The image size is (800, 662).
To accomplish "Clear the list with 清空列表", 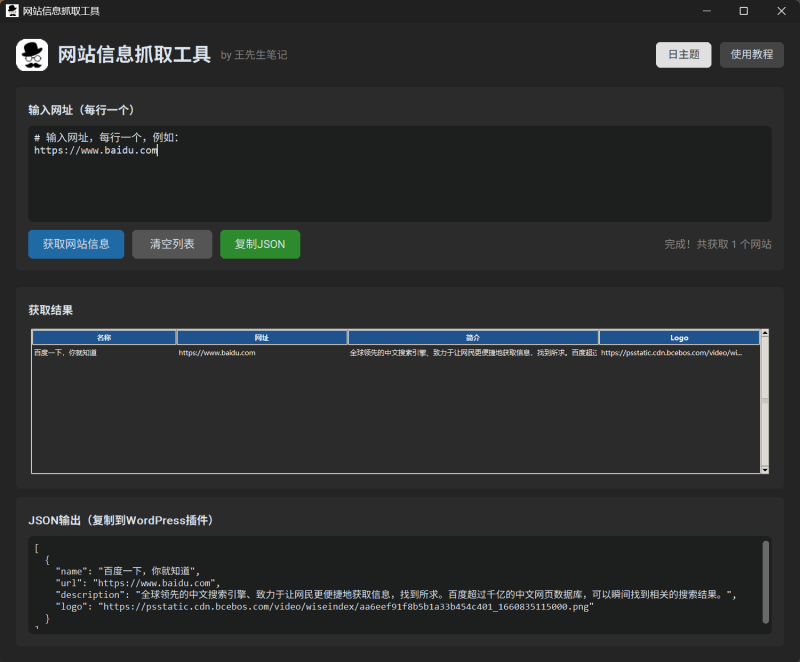I will [x=171, y=244].
